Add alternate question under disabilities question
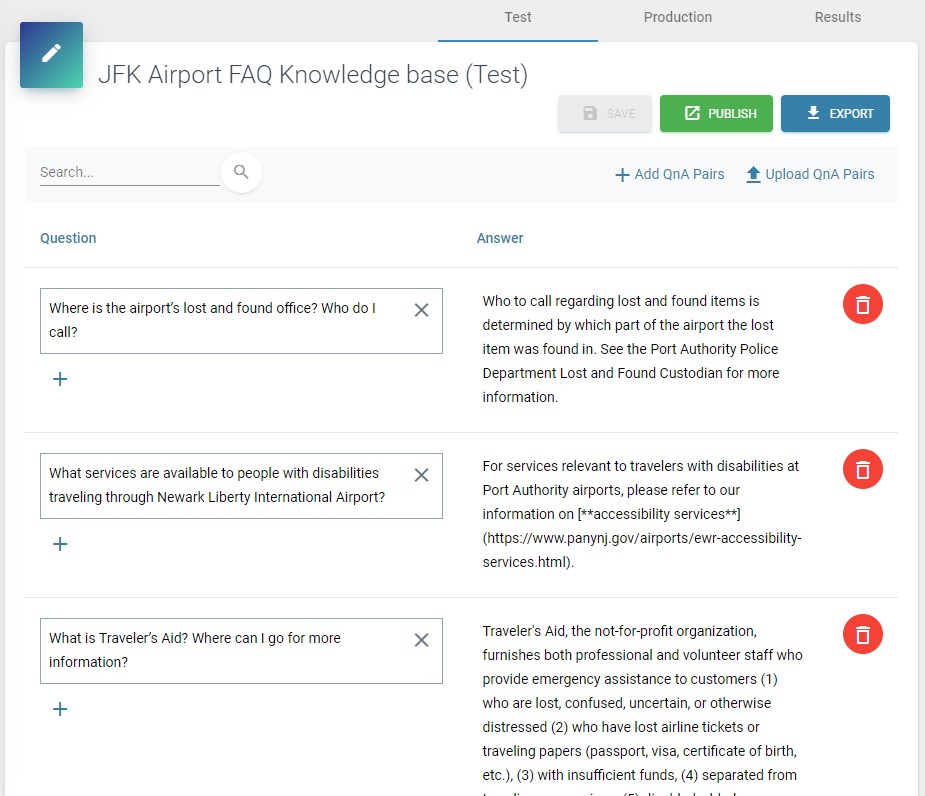Image resolution: width=925 pixels, height=796 pixels. point(60,544)
